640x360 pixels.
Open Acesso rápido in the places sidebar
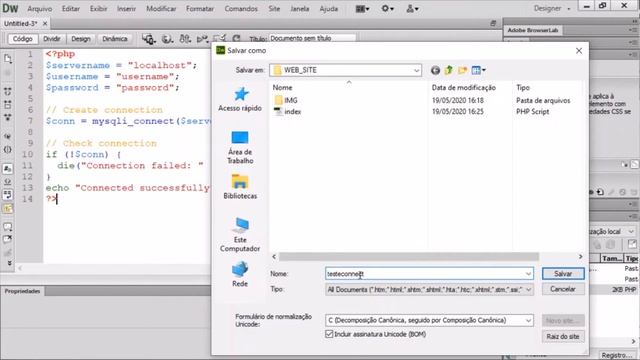tap(240, 99)
